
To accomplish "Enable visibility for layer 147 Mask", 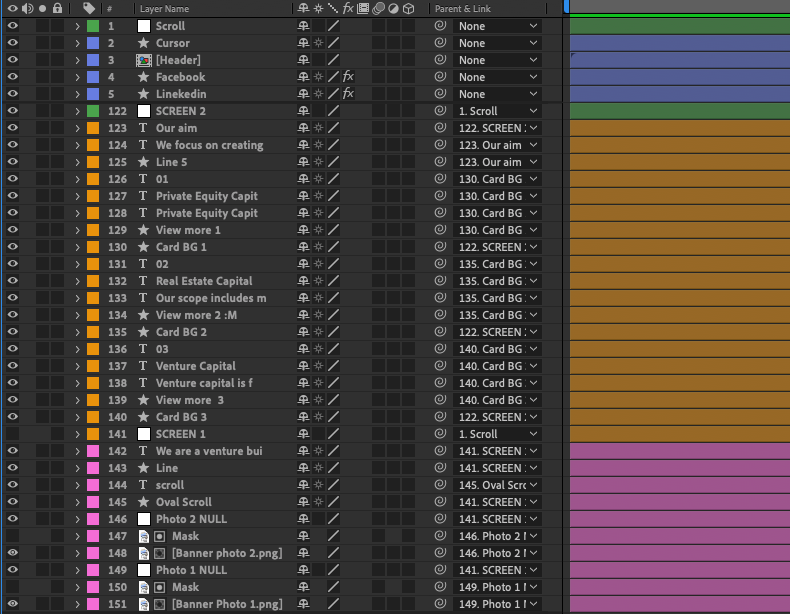I will pyautogui.click(x=12, y=536).
